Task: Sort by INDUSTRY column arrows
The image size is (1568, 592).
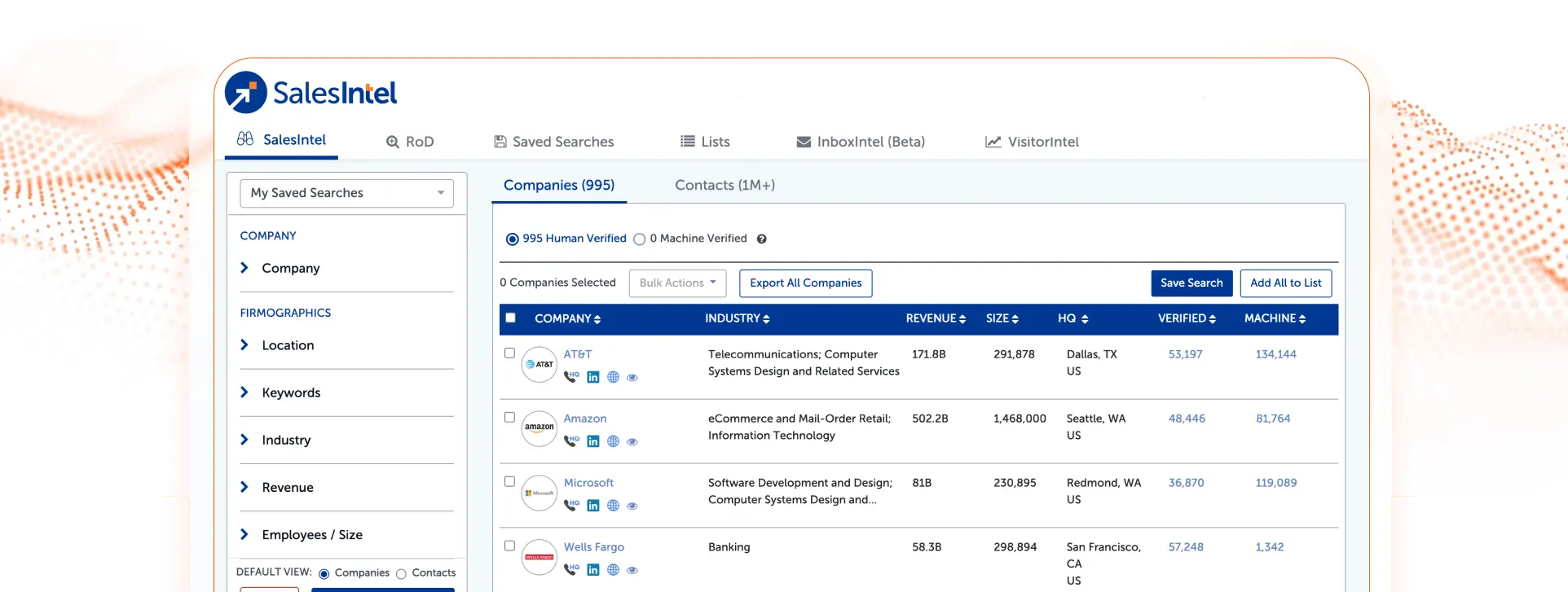Action: (766, 319)
